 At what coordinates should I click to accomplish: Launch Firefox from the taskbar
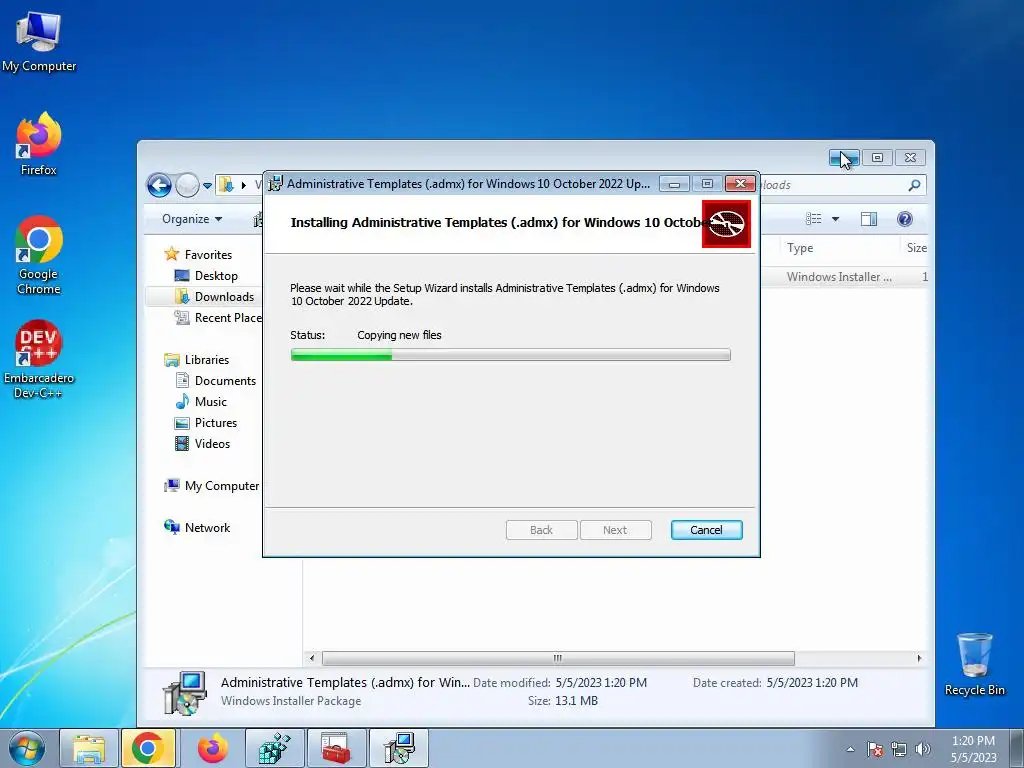point(213,748)
